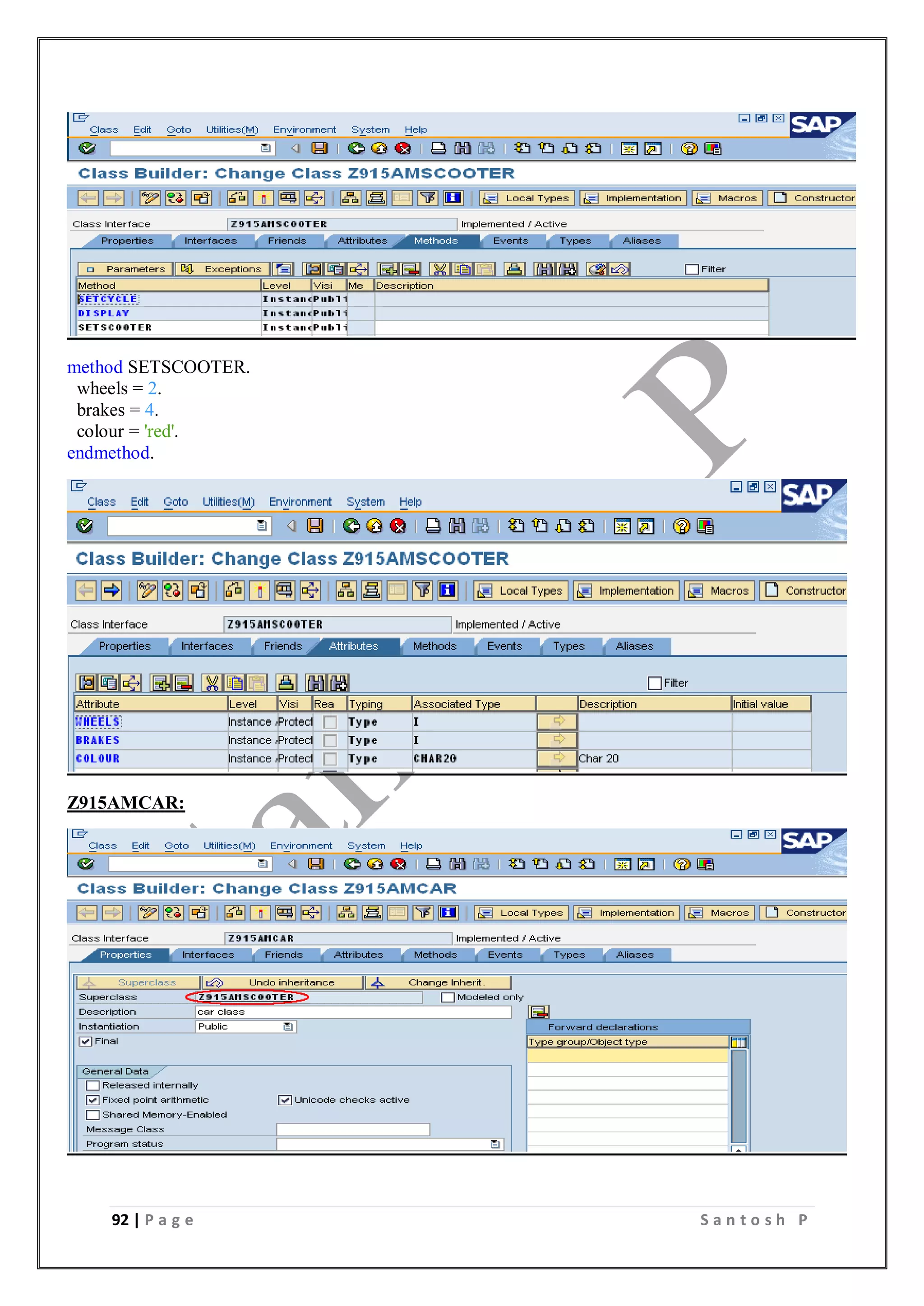Click the Cut scissors icon above attribute table
The image size is (924, 1306).
coord(212,683)
